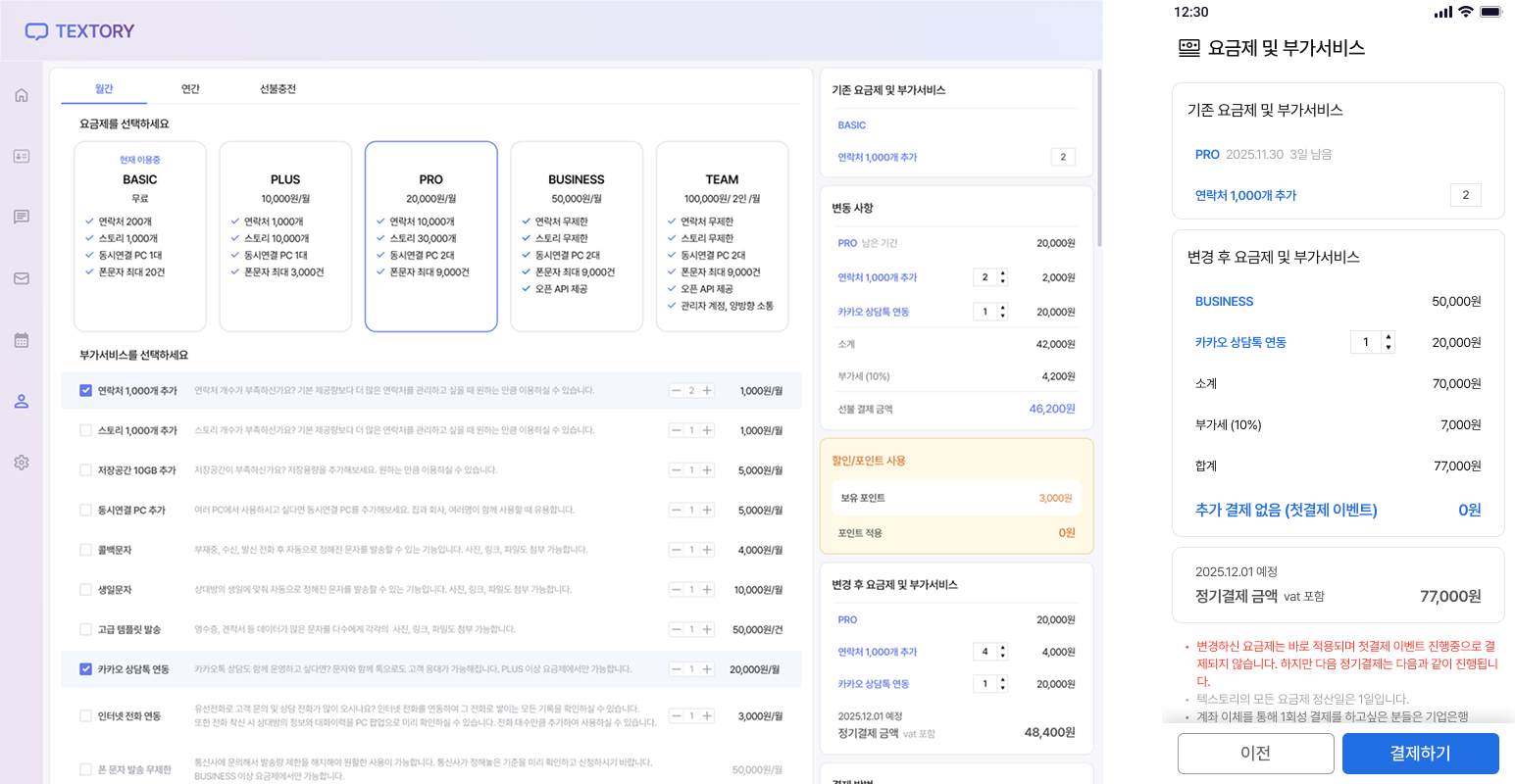Select the BUSINESS plan card
This screenshot has height=784, width=1515.
pyautogui.click(x=577, y=236)
